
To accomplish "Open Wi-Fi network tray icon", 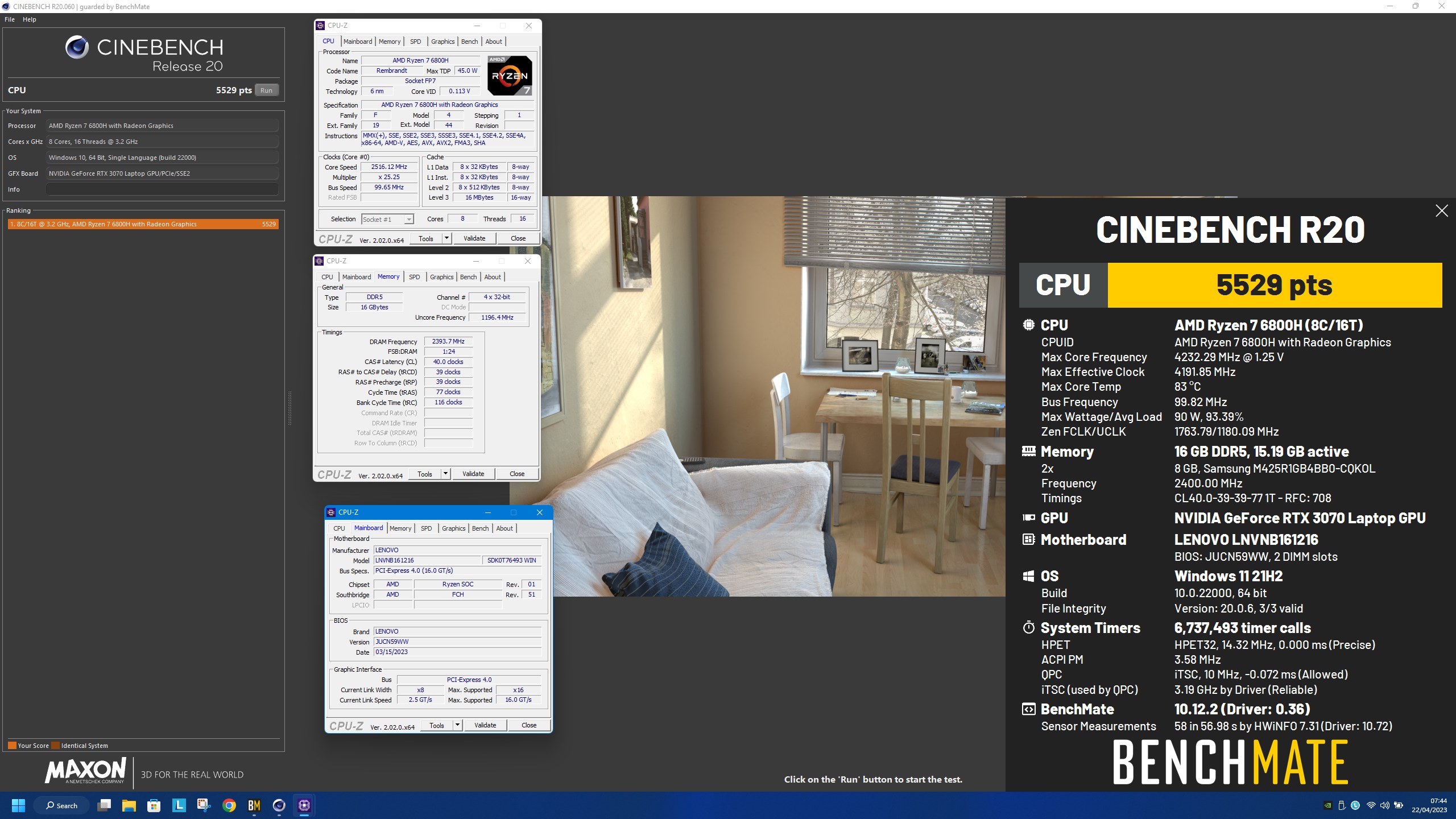I will tap(1371, 805).
